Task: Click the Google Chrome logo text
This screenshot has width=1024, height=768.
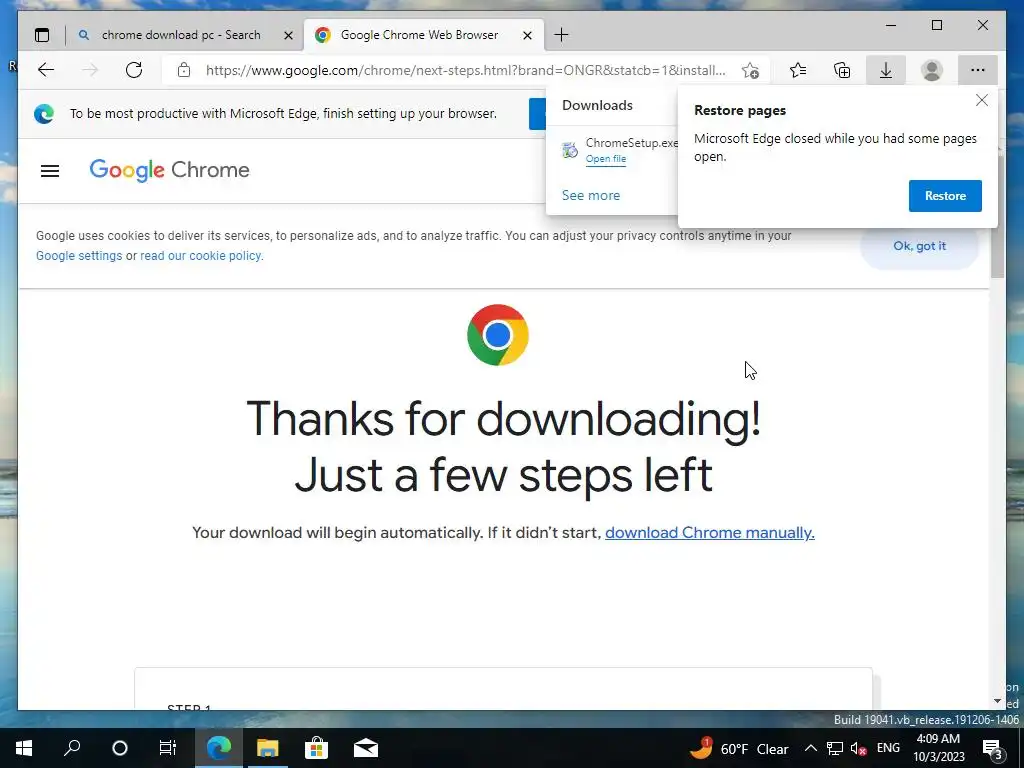Action: [x=169, y=170]
